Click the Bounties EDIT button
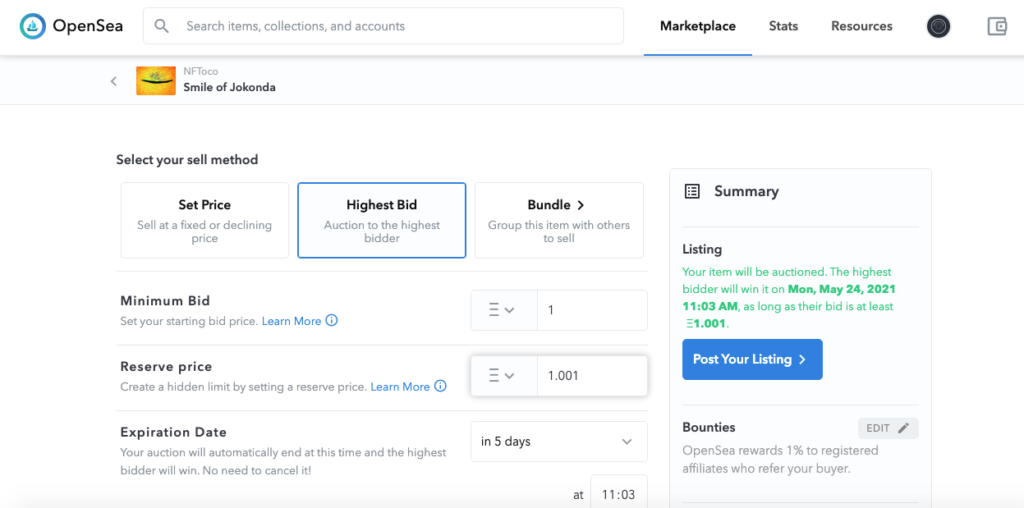1024x508 pixels. (x=887, y=428)
